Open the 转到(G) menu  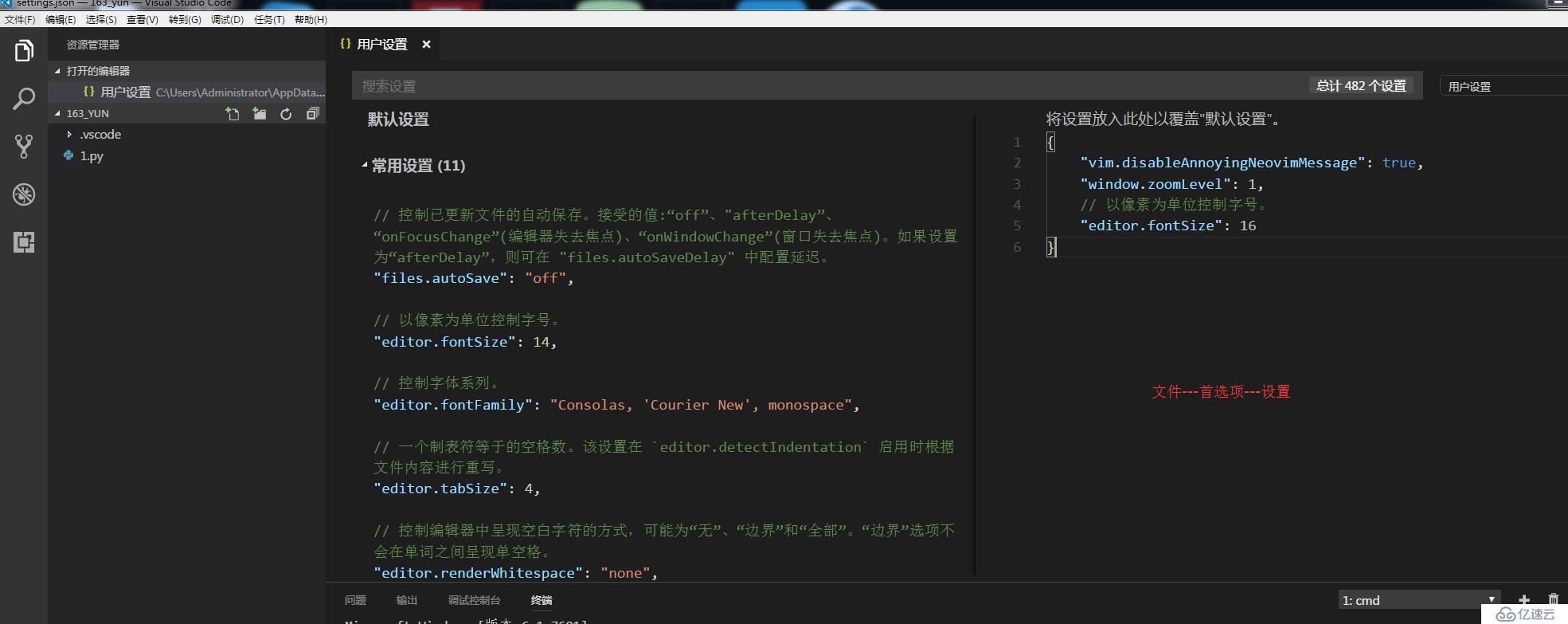click(185, 19)
